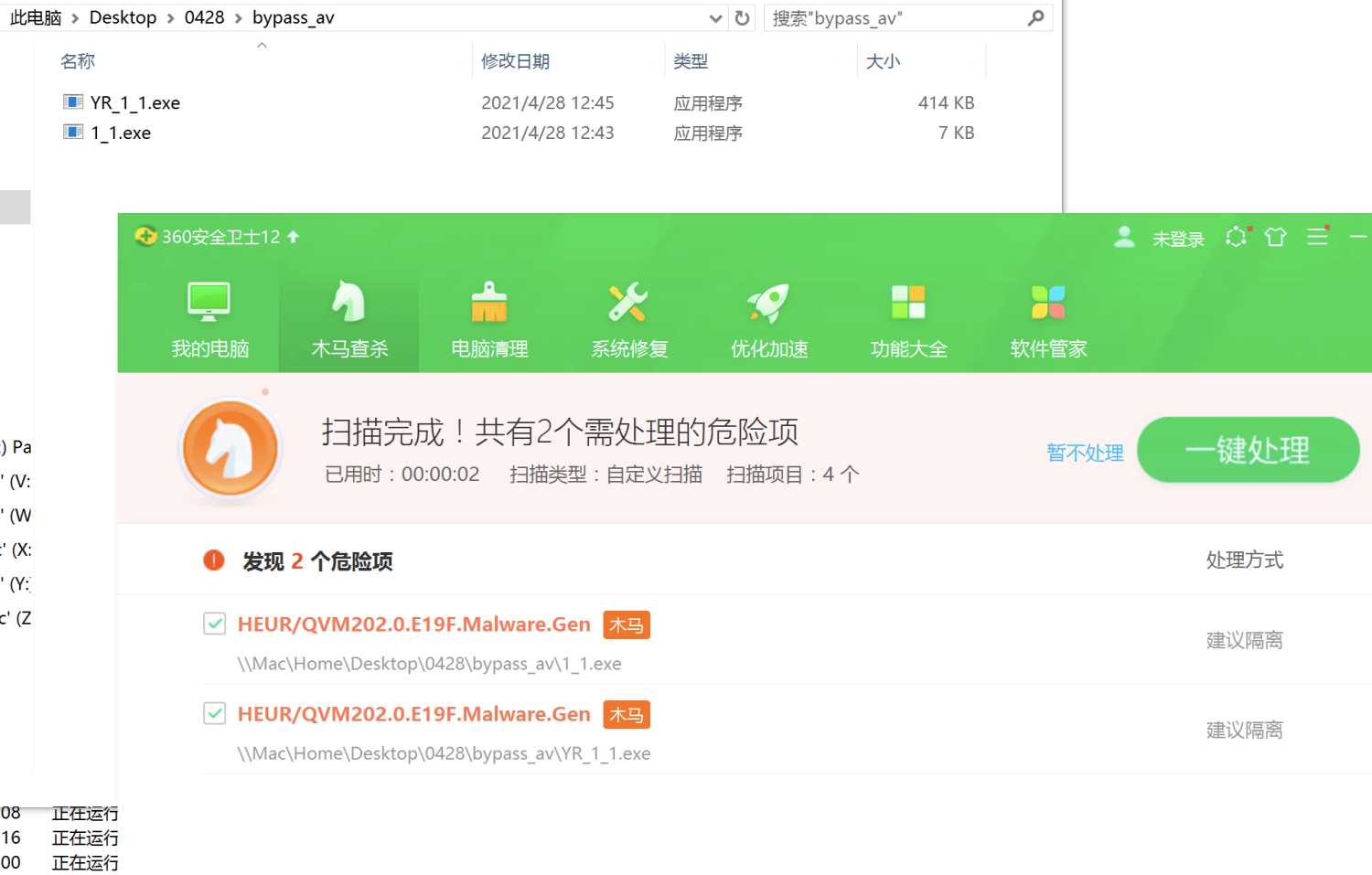This screenshot has height=875, width=1372.
Task: Open 优化加速 rocket tab
Action: pyautogui.click(x=769, y=320)
